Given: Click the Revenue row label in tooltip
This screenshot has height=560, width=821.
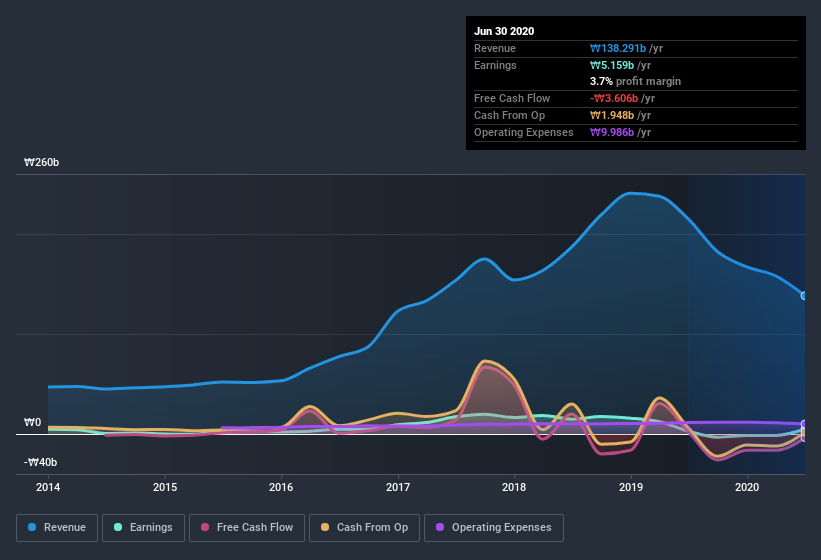Looking at the screenshot, I should coord(495,48).
